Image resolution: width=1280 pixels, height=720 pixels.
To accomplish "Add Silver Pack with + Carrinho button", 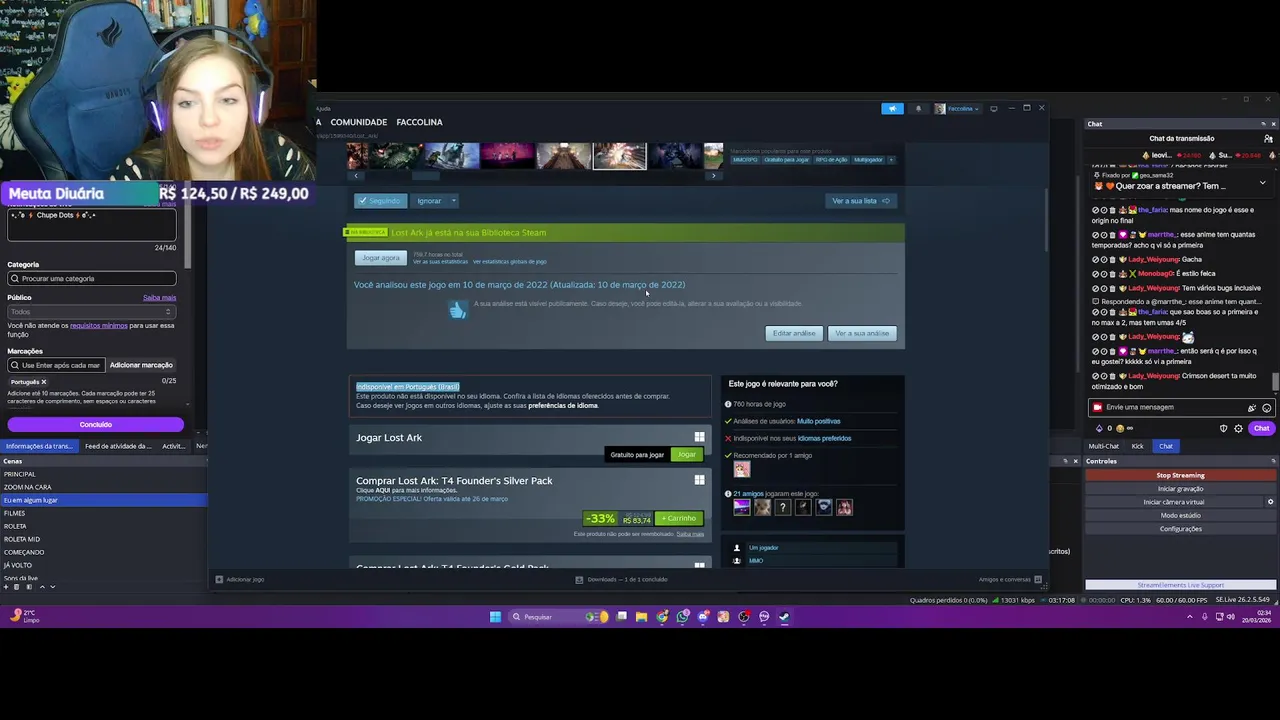I will pyautogui.click(x=679, y=518).
